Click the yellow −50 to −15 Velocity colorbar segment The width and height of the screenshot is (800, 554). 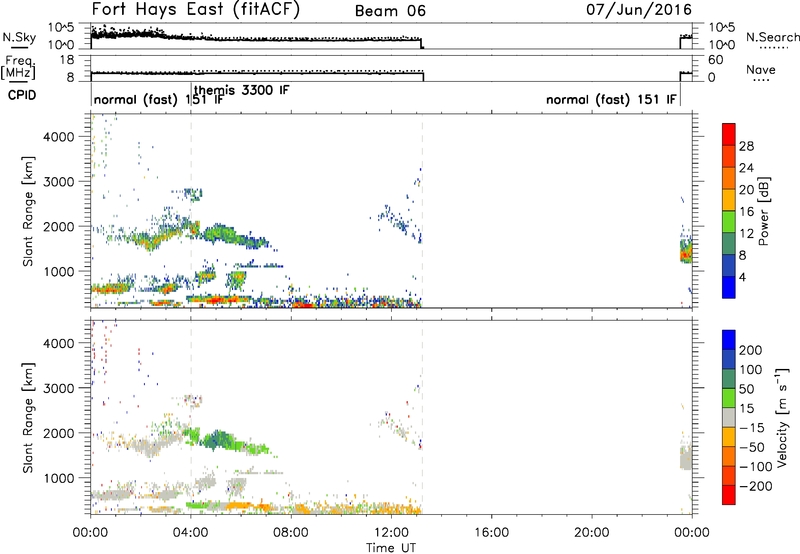coord(729,437)
